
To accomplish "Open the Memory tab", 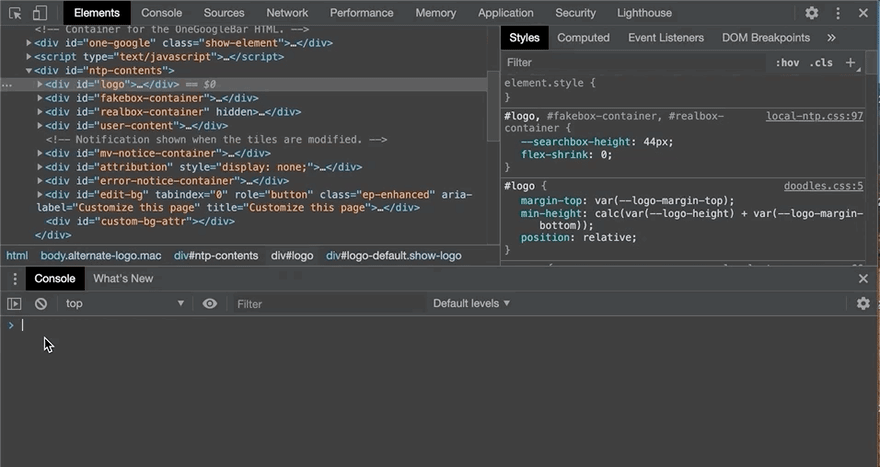I will (436, 13).
